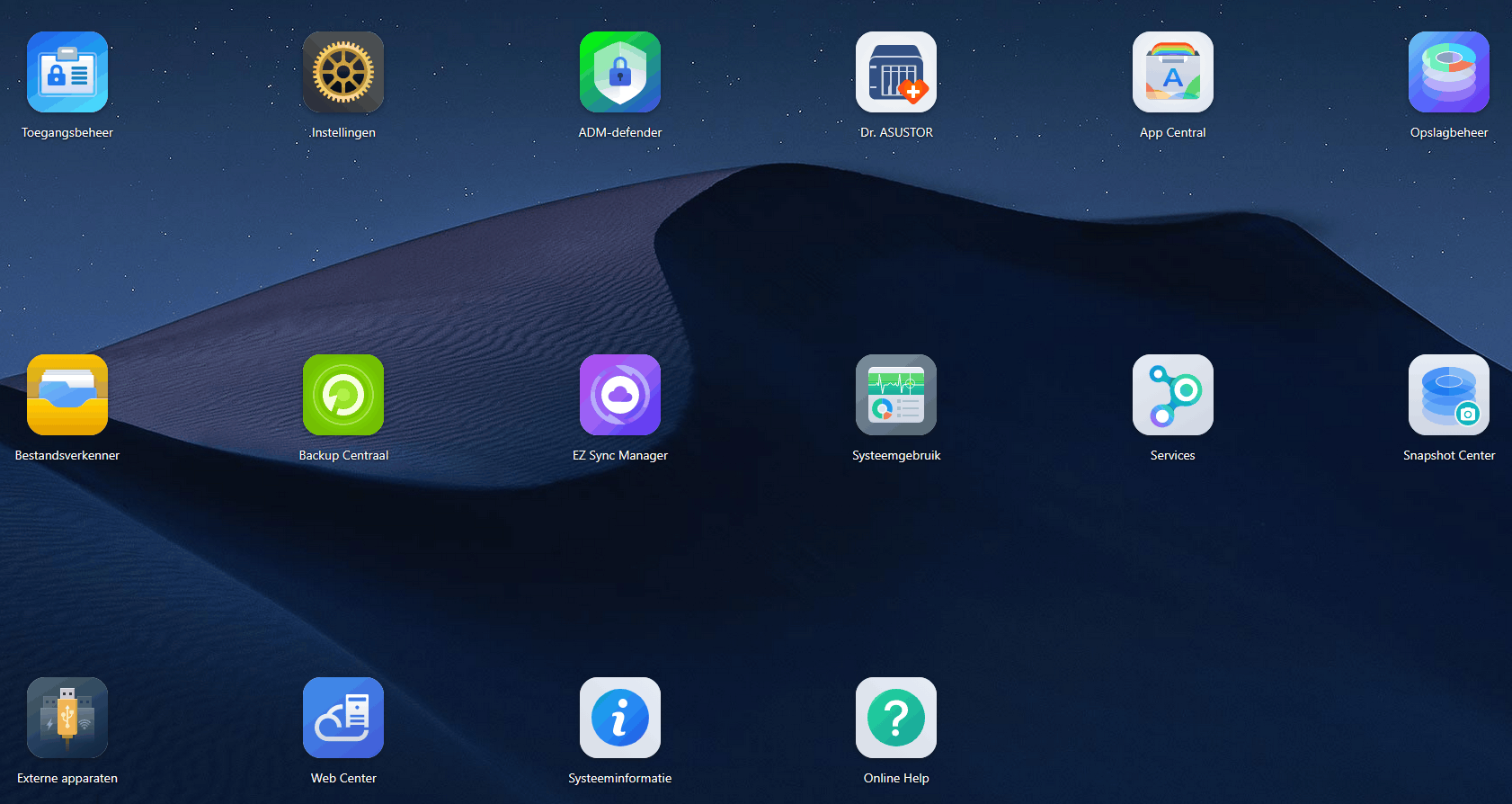Viewport: 1512px width, 804px height.
Task: Open Dr. ASUSTOR icon
Action: tap(896, 72)
